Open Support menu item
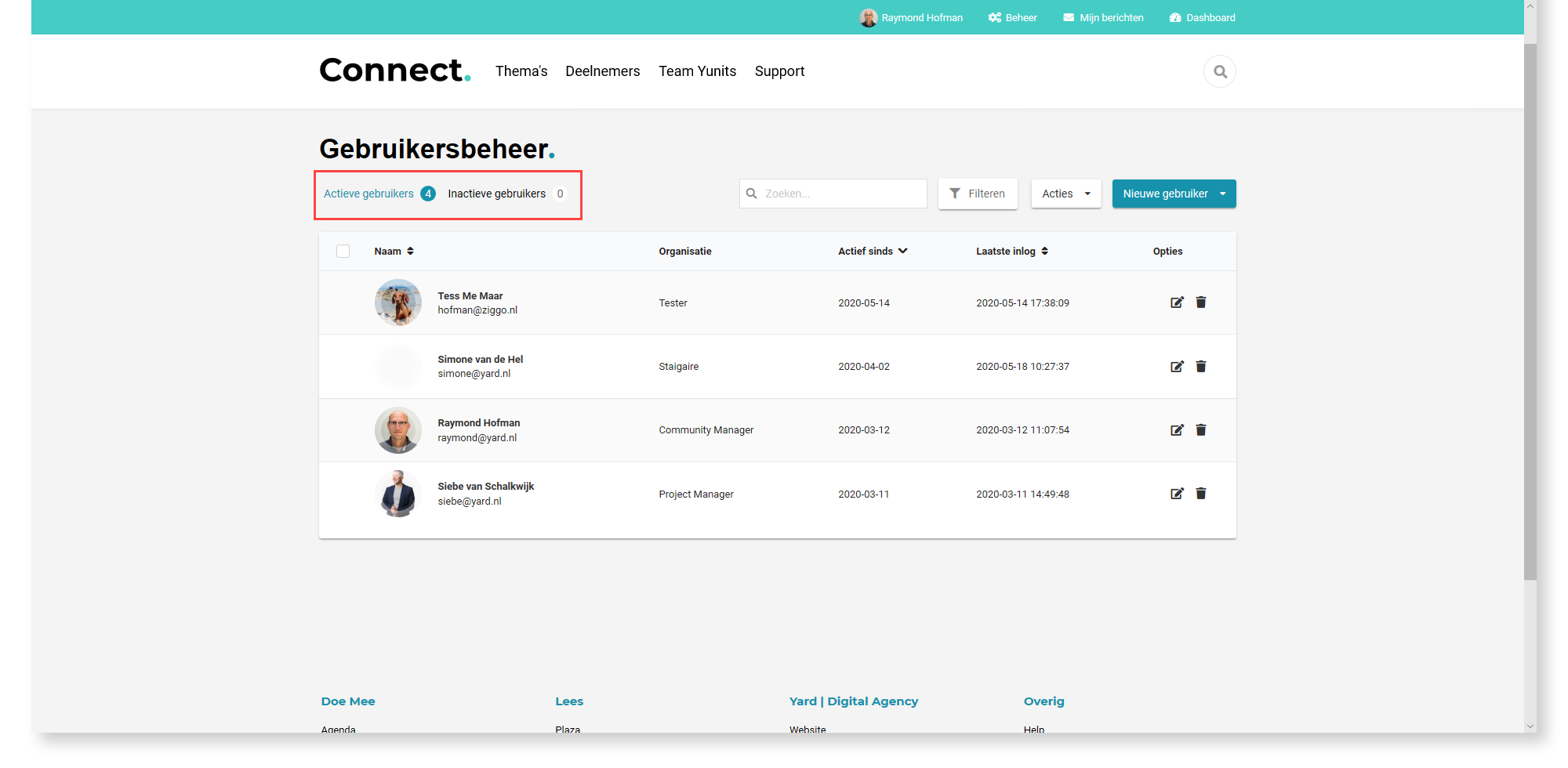The width and height of the screenshot is (1568, 768). click(x=780, y=71)
